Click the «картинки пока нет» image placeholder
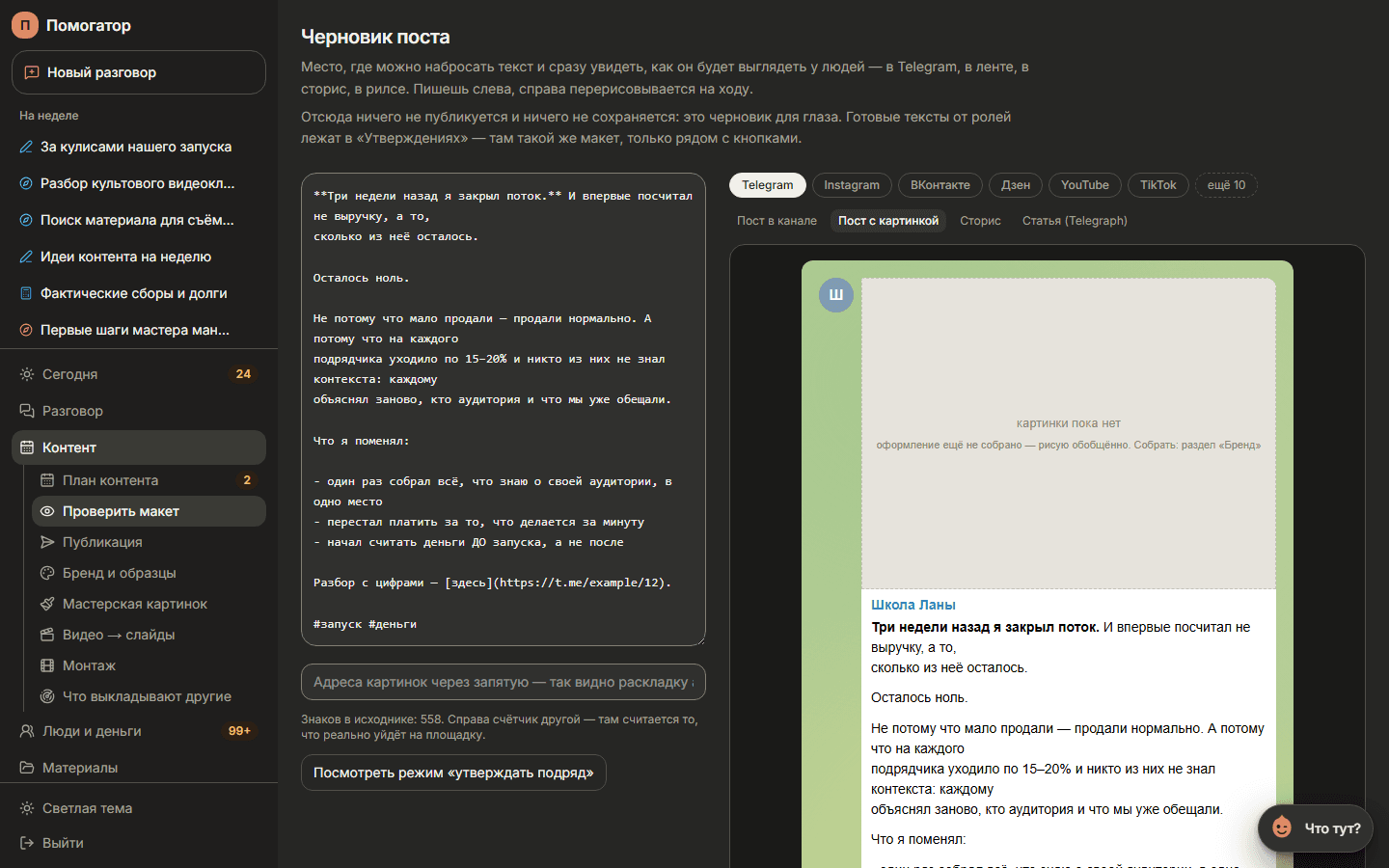This screenshot has height=868, width=1389. coord(1069,434)
